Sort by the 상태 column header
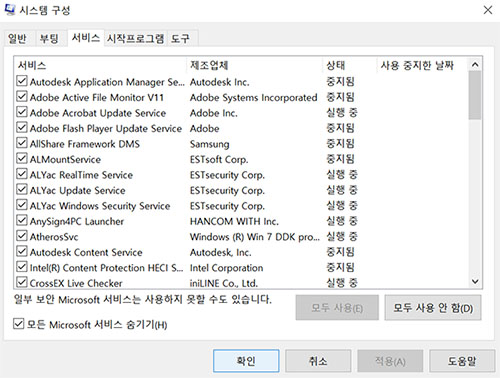This screenshot has width=500, height=378. [349, 65]
